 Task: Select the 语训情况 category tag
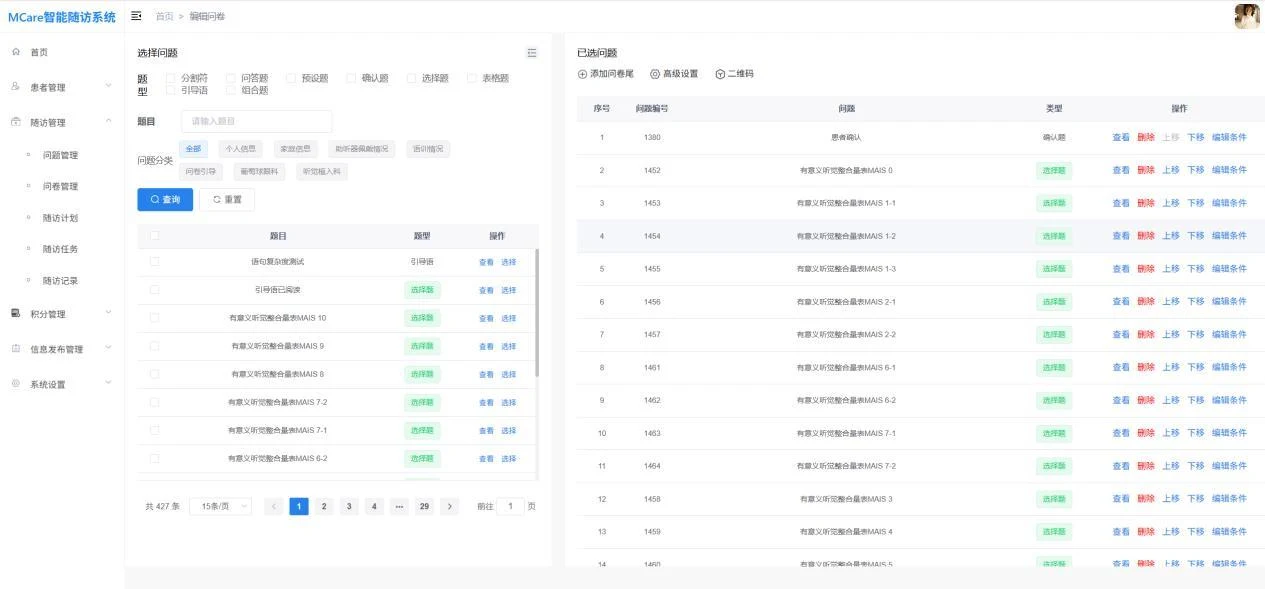coord(428,149)
